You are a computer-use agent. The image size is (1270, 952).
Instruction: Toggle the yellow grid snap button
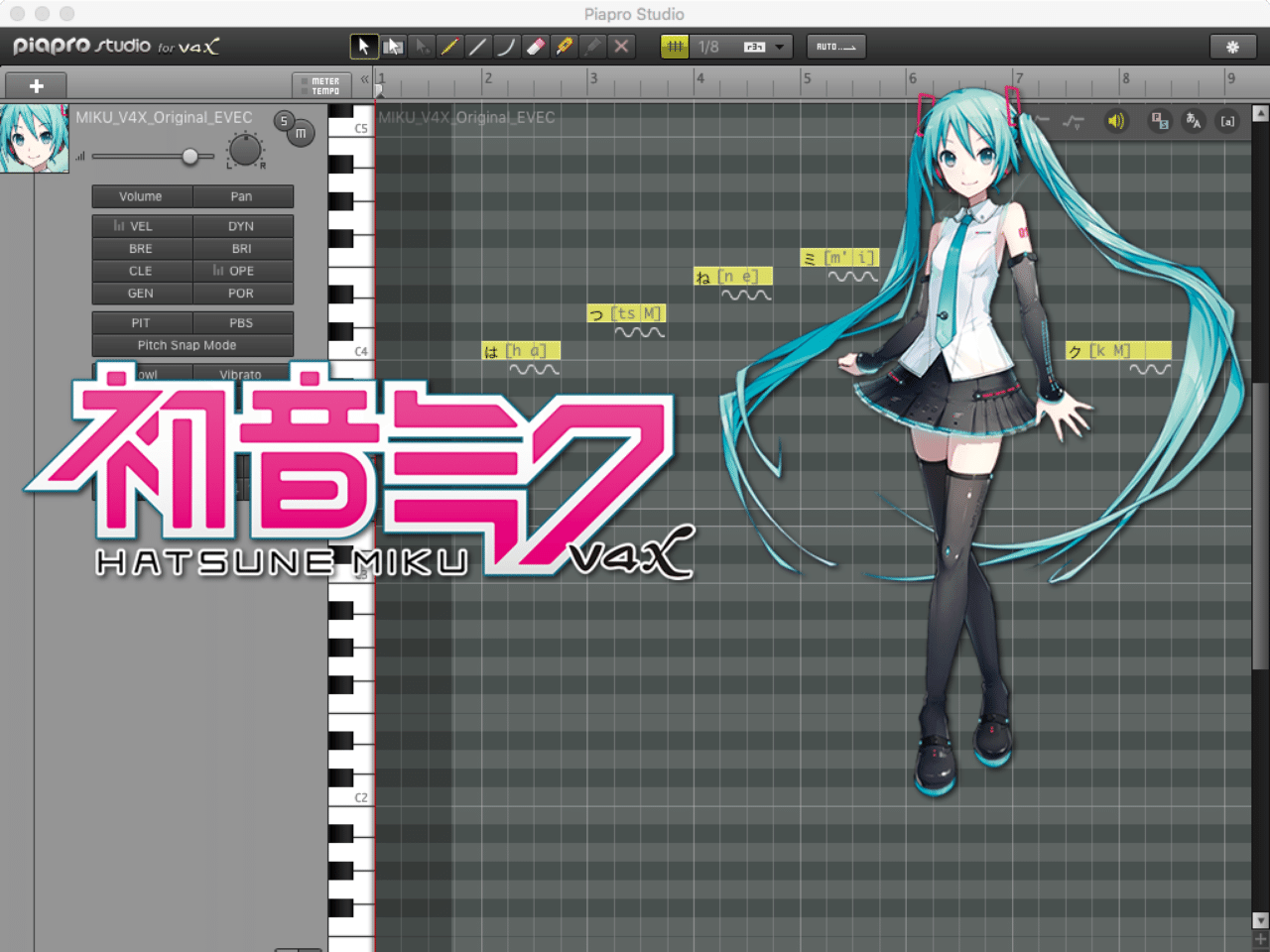coord(675,47)
